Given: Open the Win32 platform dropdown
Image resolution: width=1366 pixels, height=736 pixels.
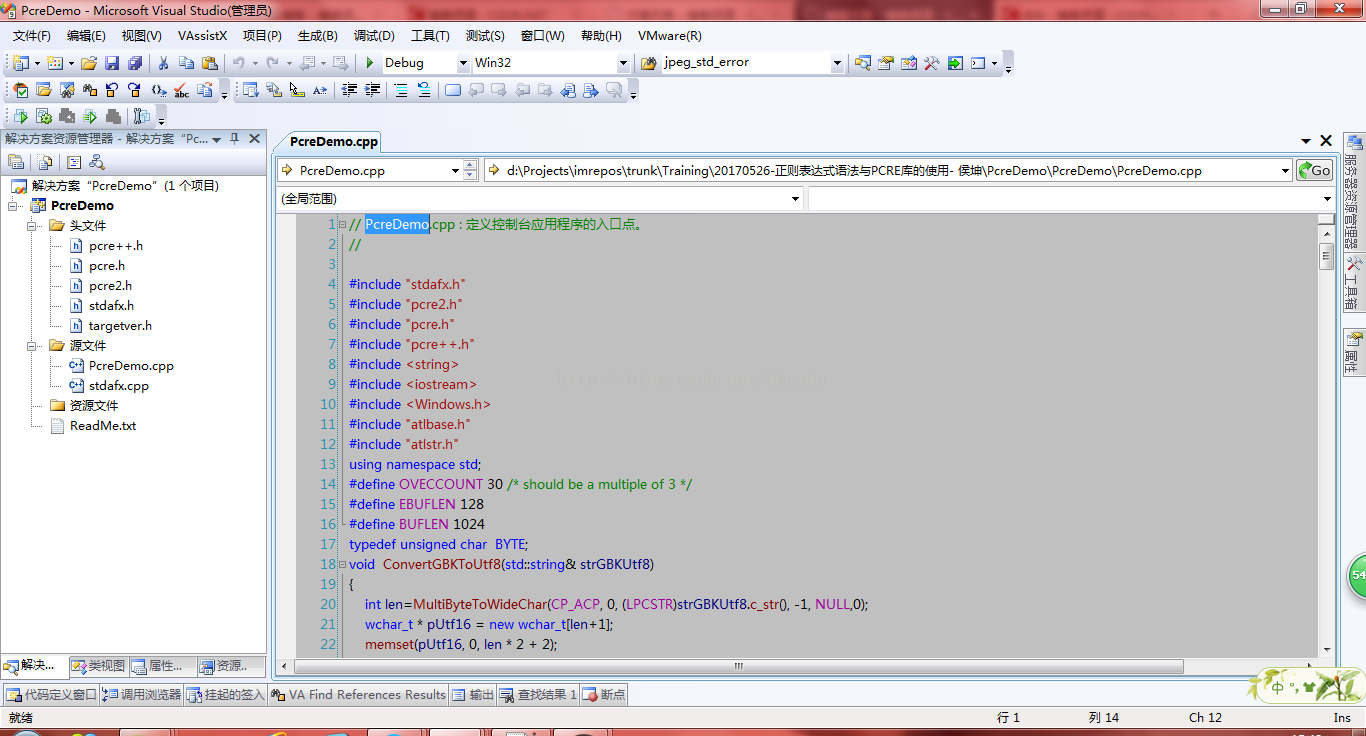Looking at the screenshot, I should click(623, 63).
